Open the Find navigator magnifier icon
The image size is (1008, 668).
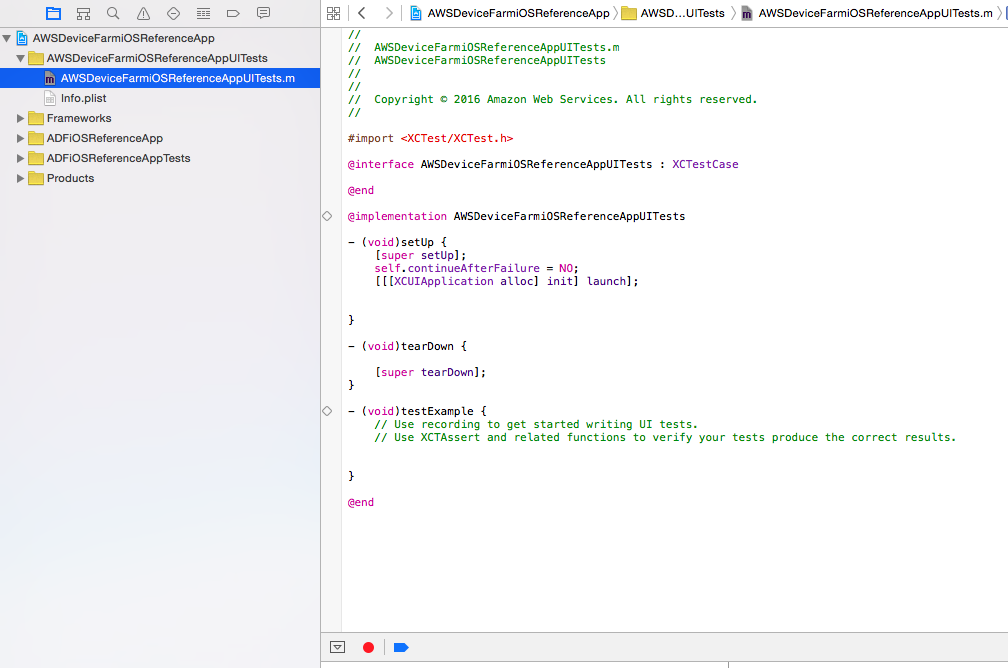tap(113, 13)
